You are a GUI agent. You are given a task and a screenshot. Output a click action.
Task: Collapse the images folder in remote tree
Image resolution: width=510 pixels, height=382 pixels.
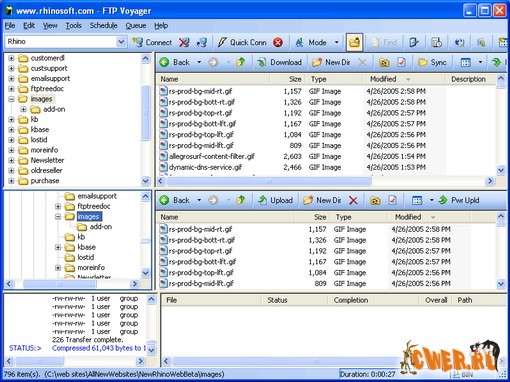[x=11, y=99]
